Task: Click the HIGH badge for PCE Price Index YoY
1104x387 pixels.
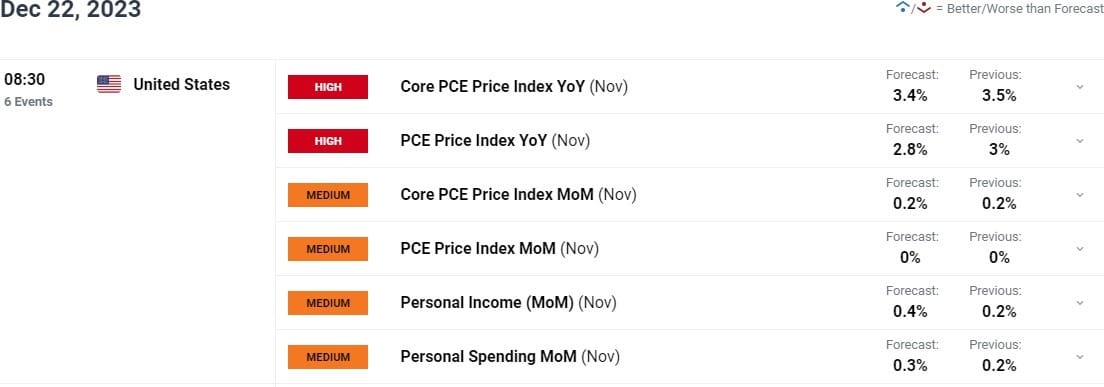Action: click(327, 141)
